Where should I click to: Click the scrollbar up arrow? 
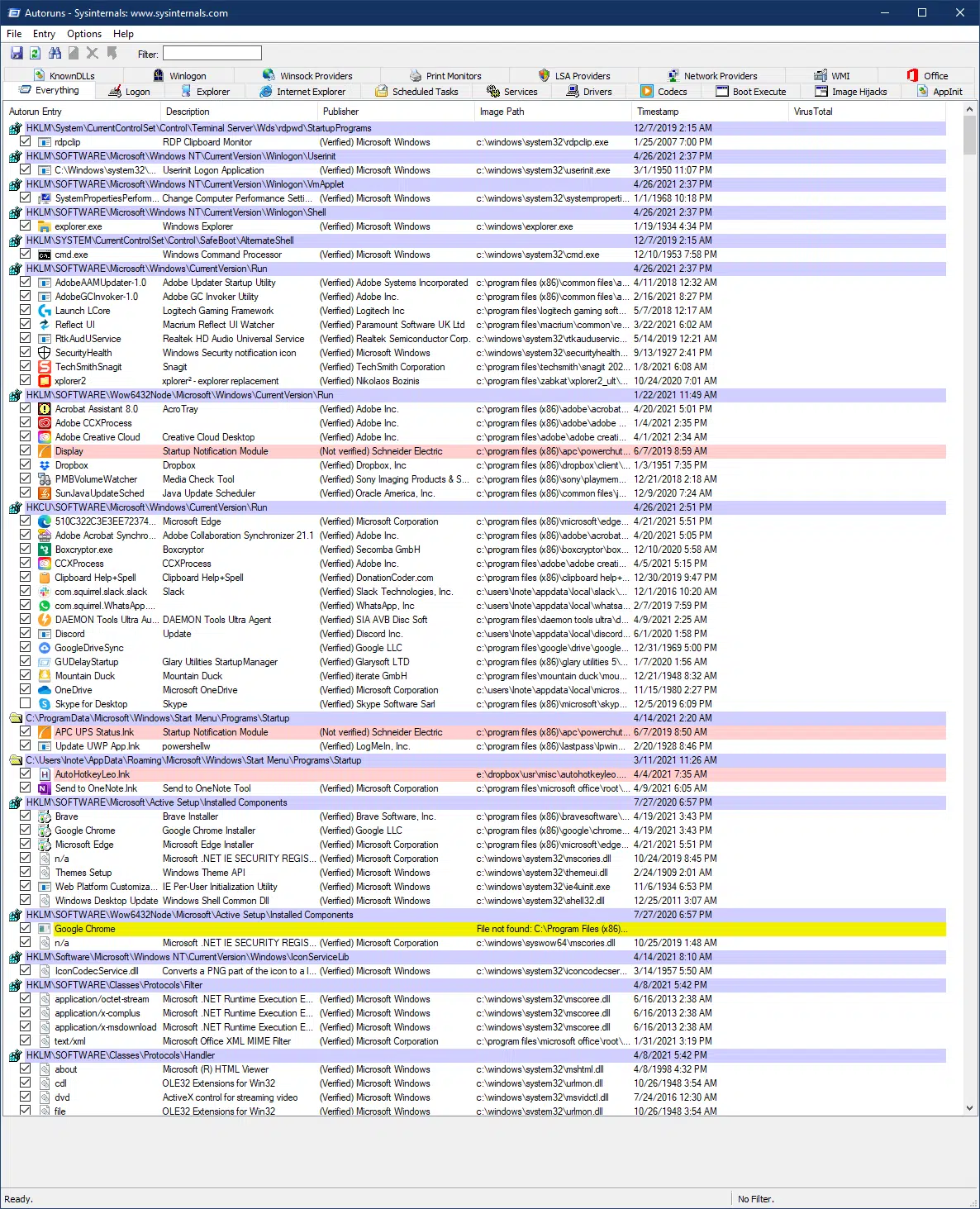point(969,111)
